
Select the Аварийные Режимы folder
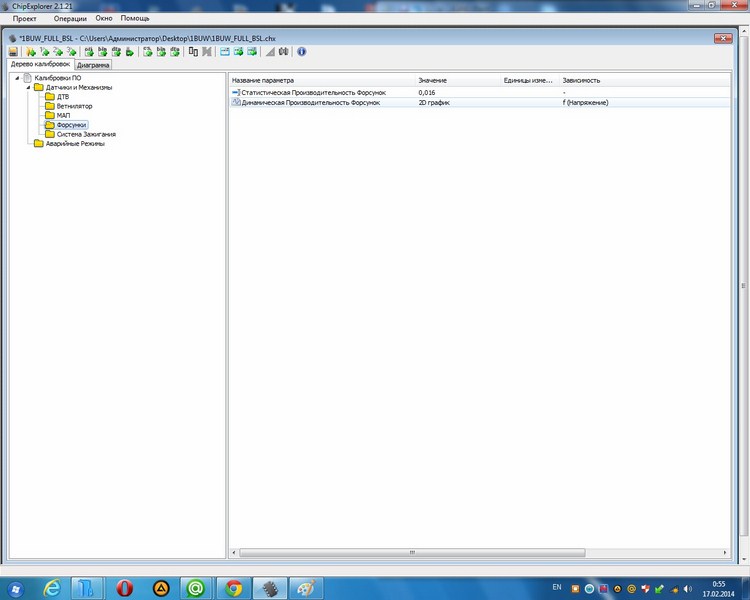pyautogui.click(x=75, y=143)
